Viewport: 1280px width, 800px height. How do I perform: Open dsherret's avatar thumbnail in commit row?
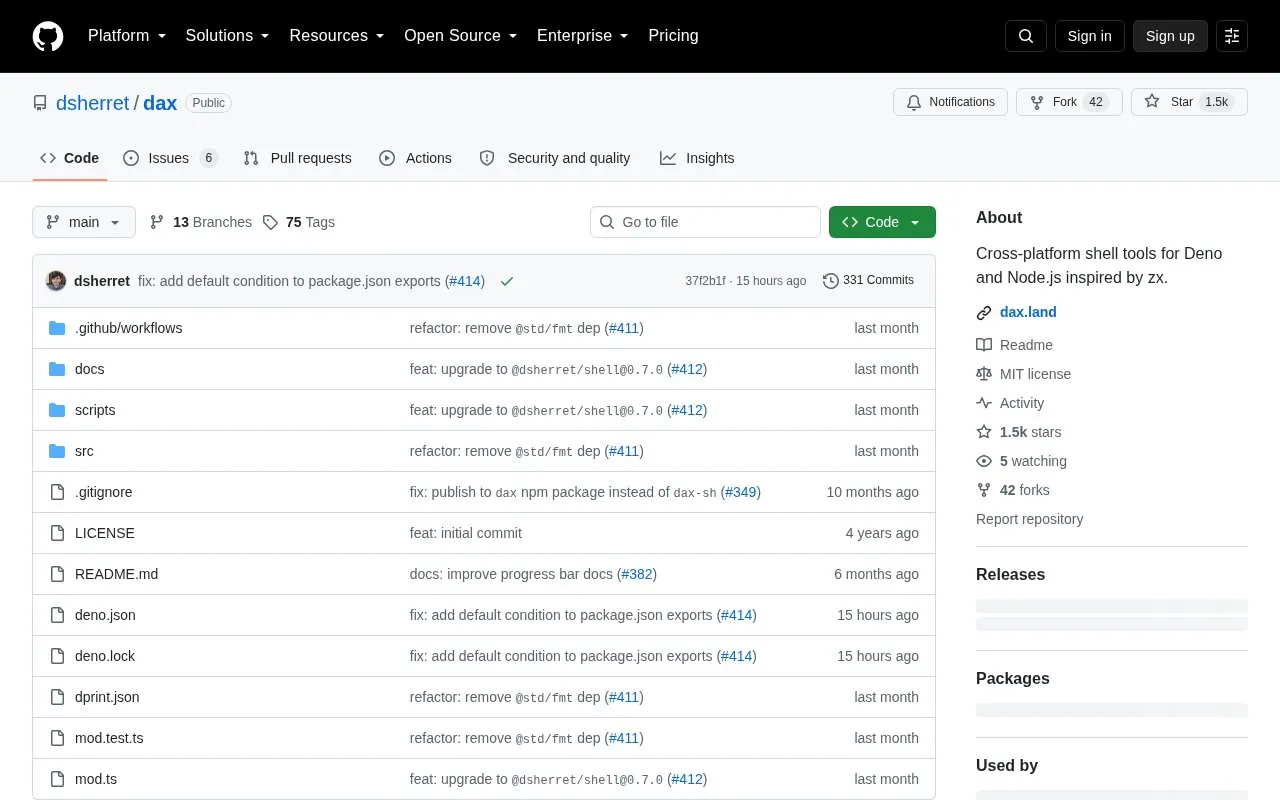(x=56, y=281)
